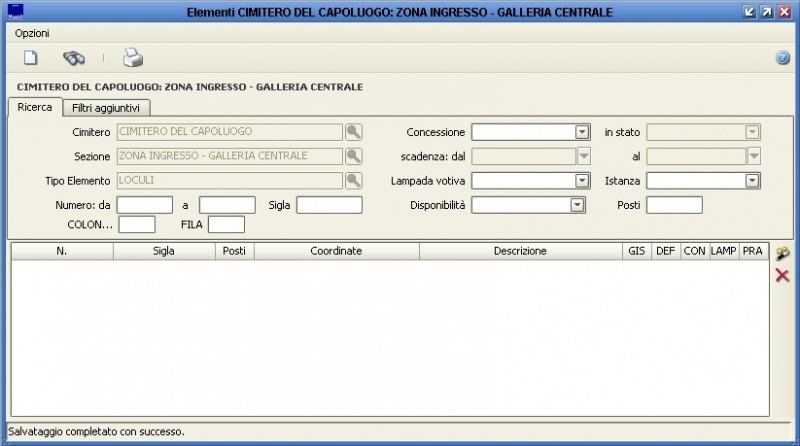This screenshot has width=800, height=446.
Task: Sort by the Descrizione column header
Action: coord(521,251)
